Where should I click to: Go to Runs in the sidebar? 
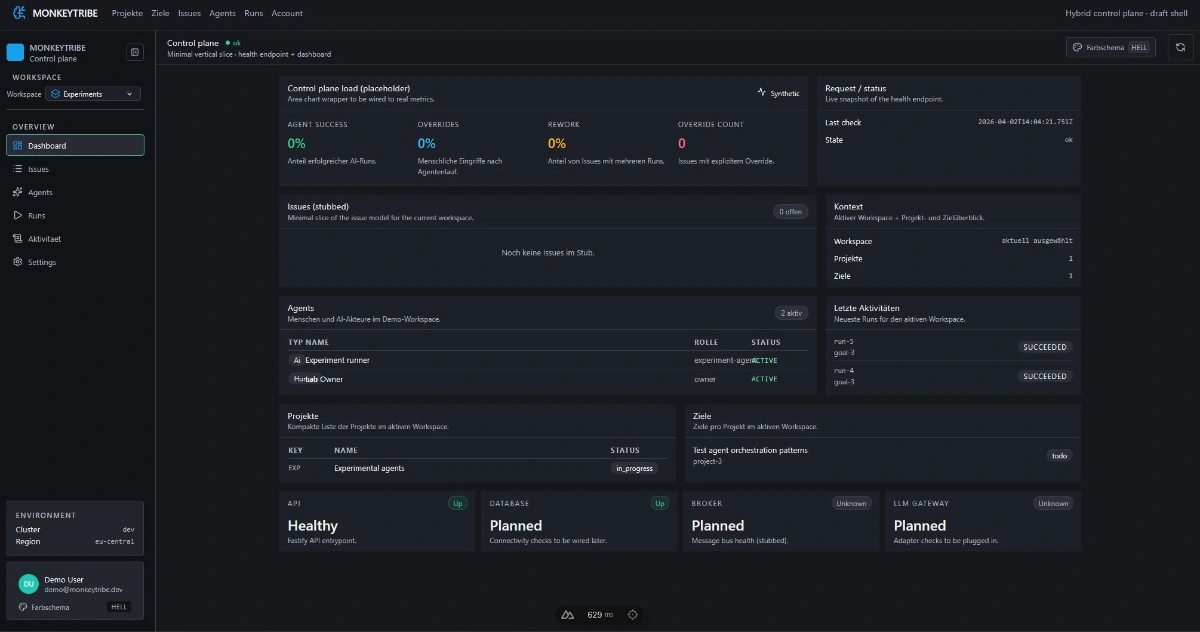75,215
